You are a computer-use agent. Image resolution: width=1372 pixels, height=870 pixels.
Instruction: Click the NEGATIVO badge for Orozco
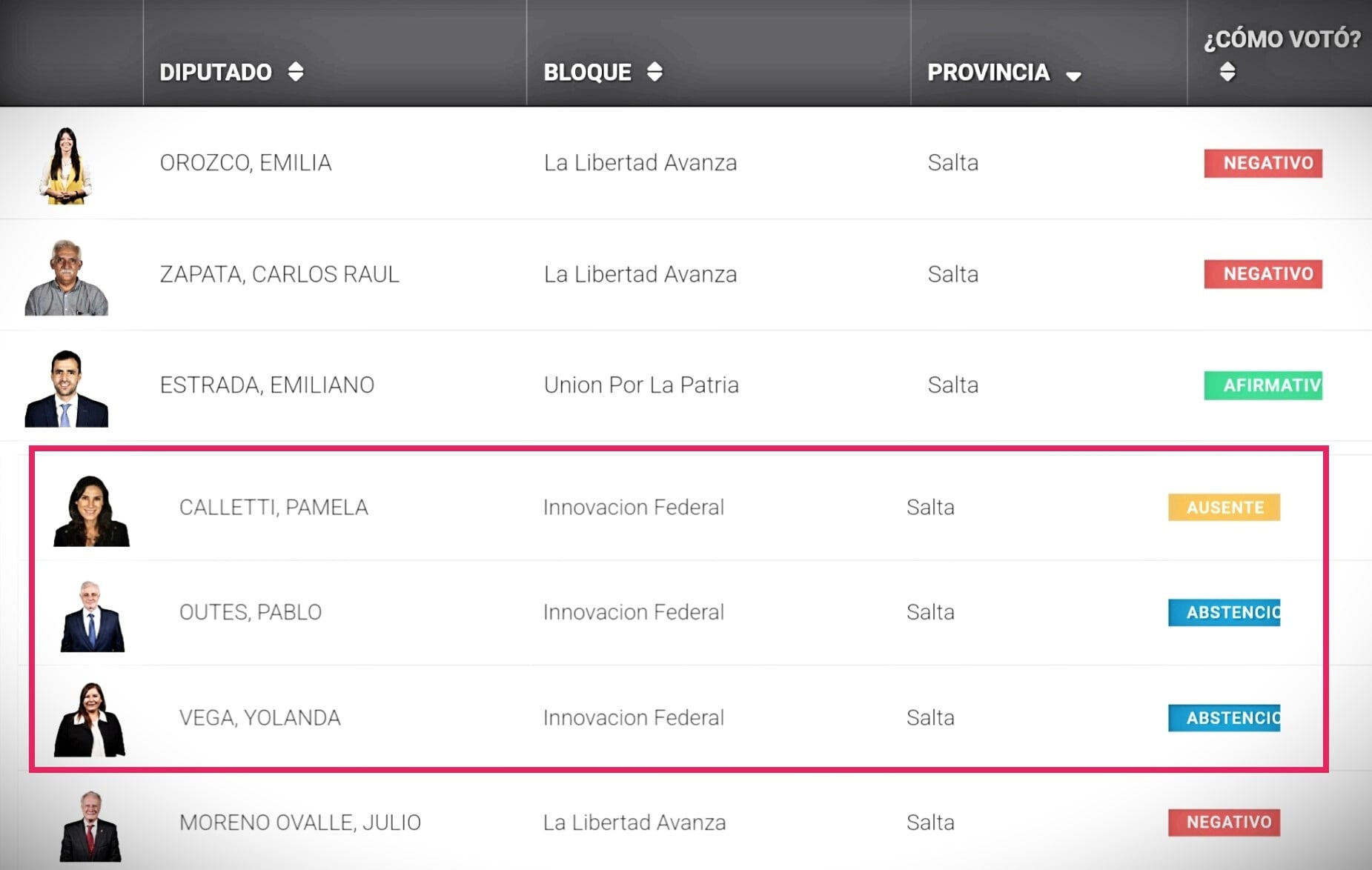click(1262, 163)
